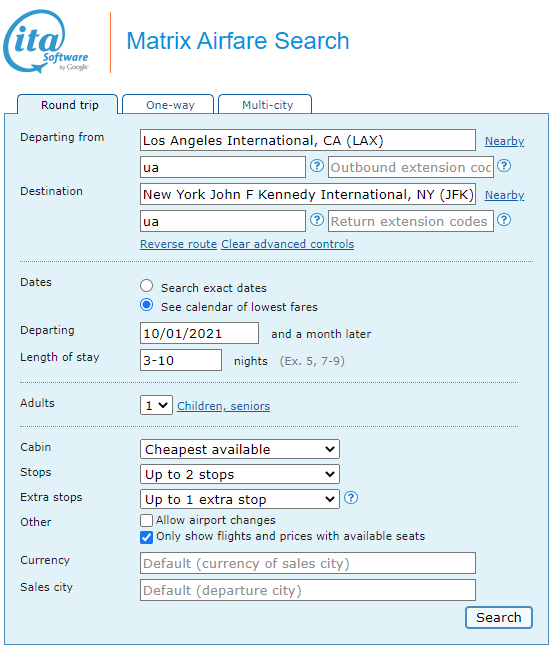Select See calendar of lowest fares
Viewport: 559px width, 656px height.
pos(146,305)
